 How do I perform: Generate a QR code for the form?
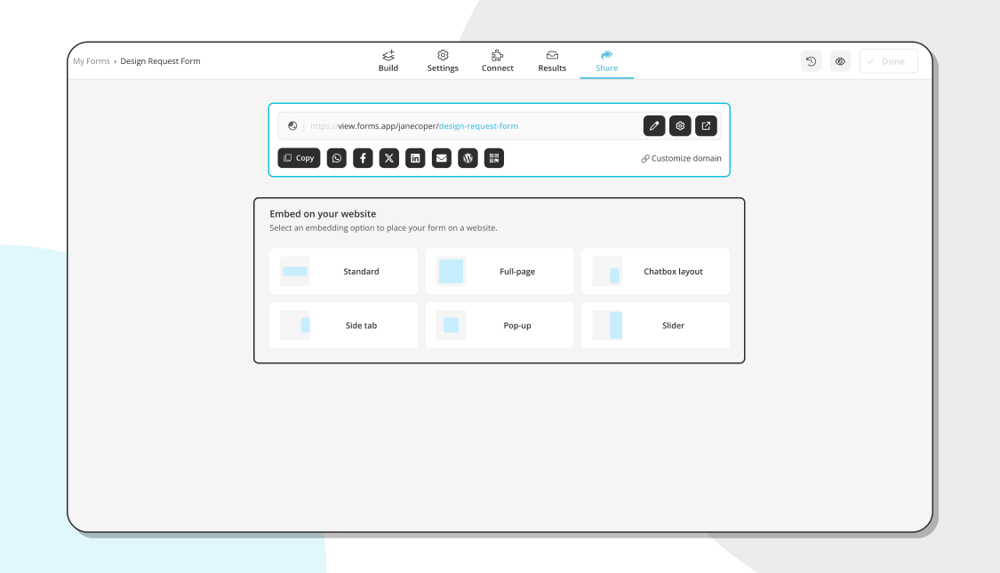coord(494,158)
